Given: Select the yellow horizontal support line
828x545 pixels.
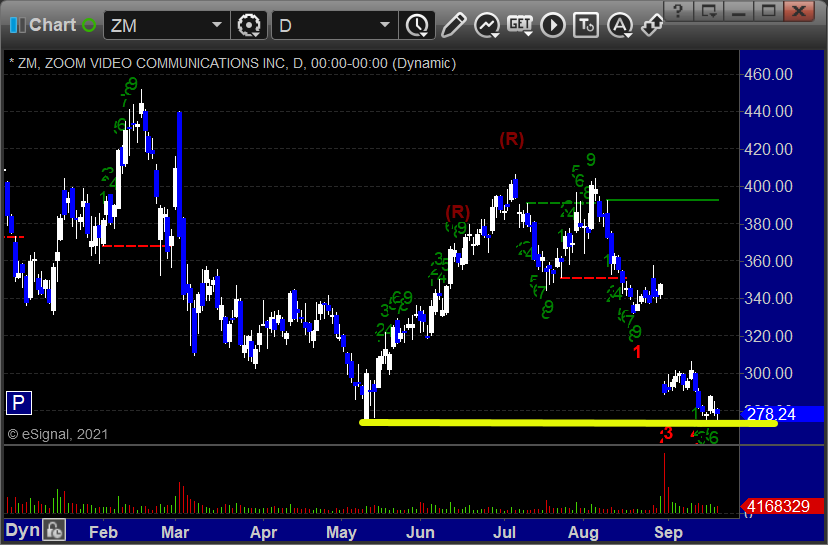Looking at the screenshot, I should pos(568,422).
